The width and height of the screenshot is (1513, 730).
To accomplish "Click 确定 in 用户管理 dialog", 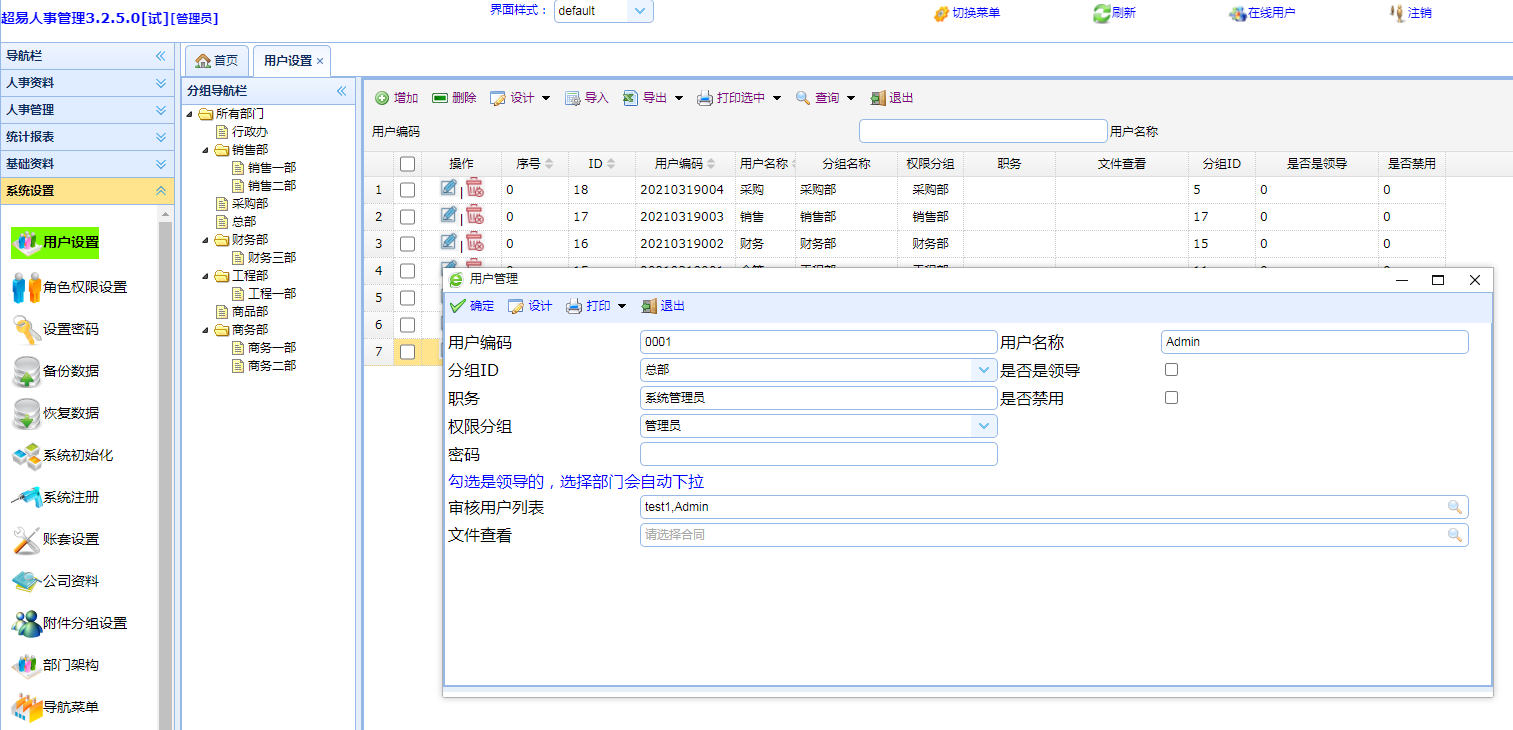I will point(472,306).
